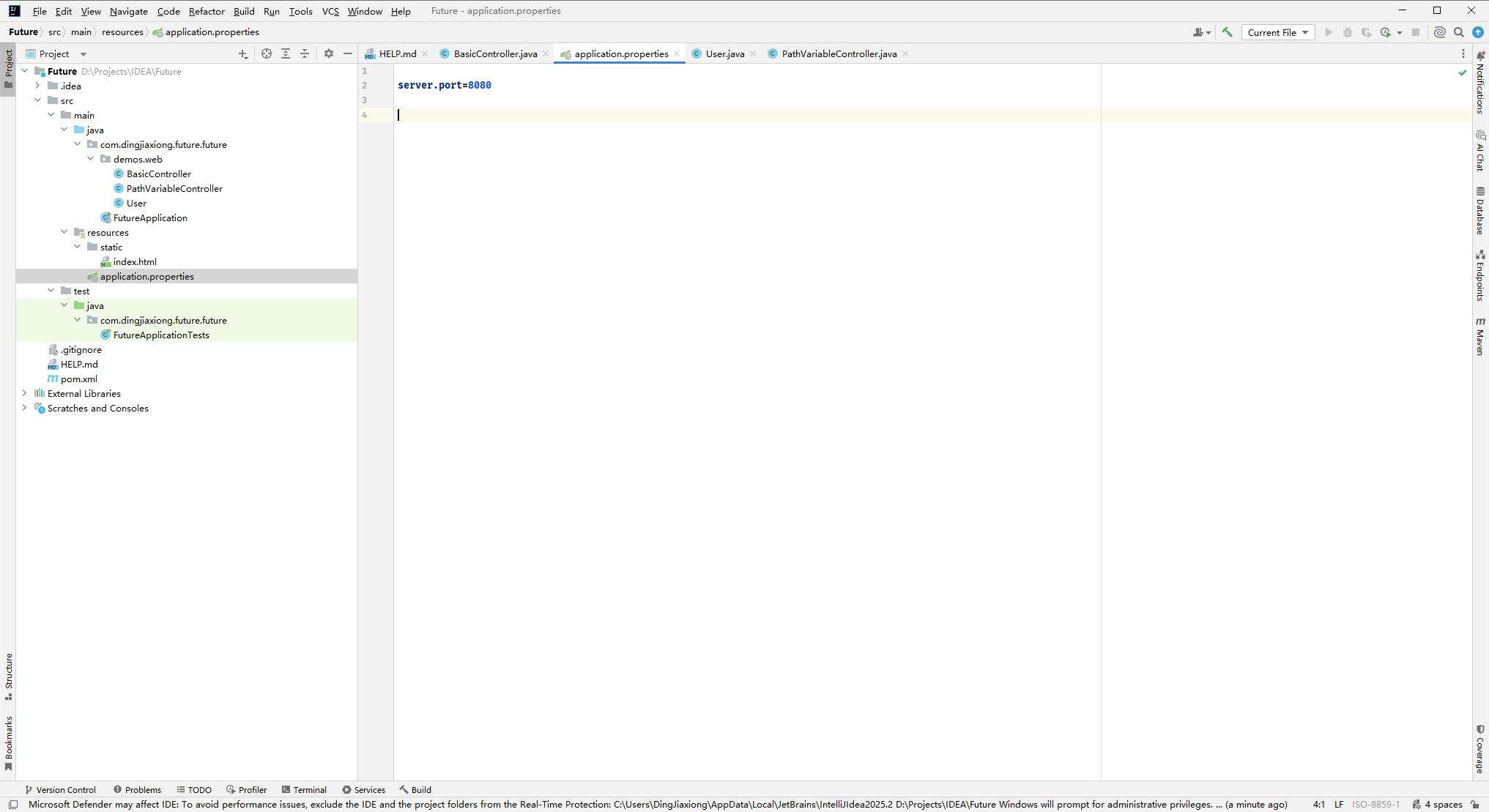Collapse the demos.web package
The height and width of the screenshot is (812, 1489).
(x=91, y=159)
